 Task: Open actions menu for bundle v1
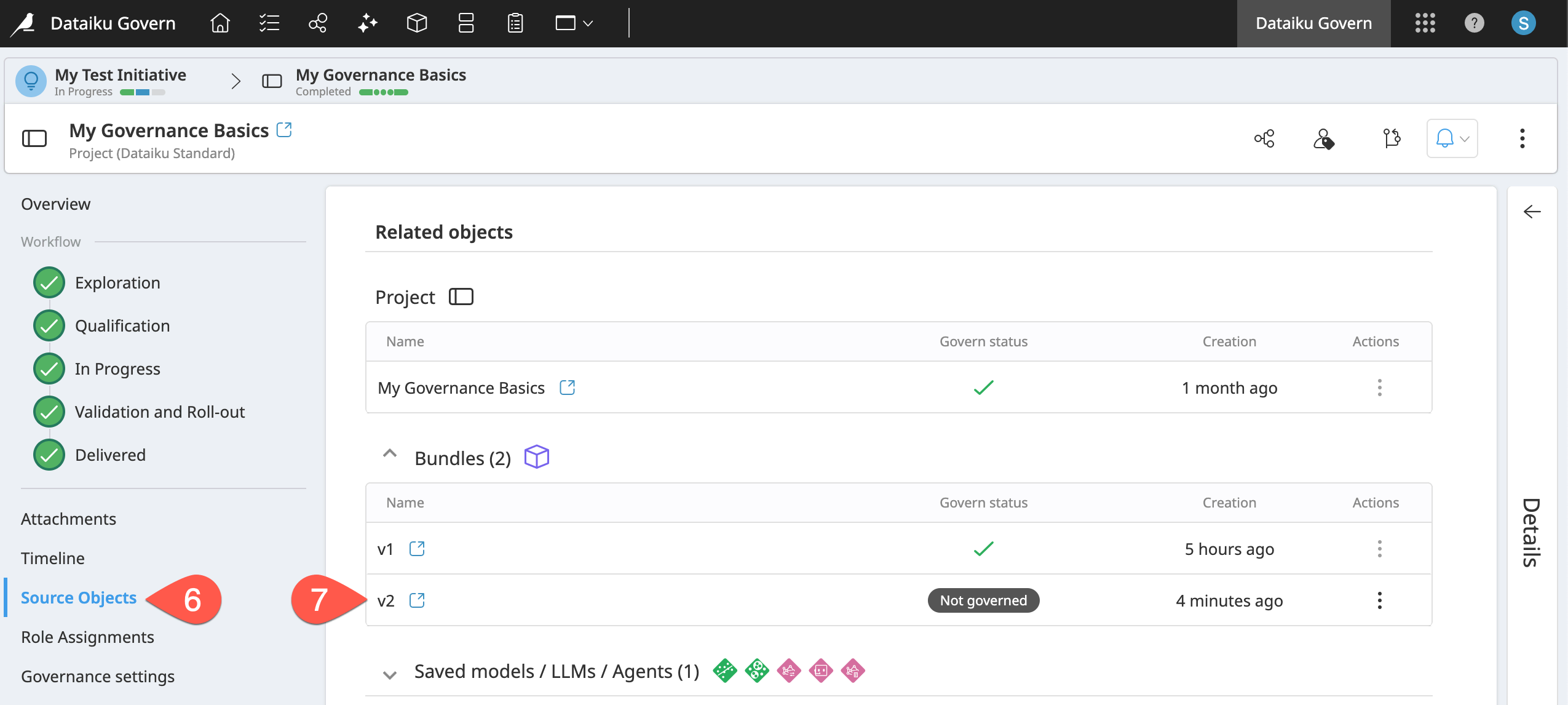coord(1379,549)
